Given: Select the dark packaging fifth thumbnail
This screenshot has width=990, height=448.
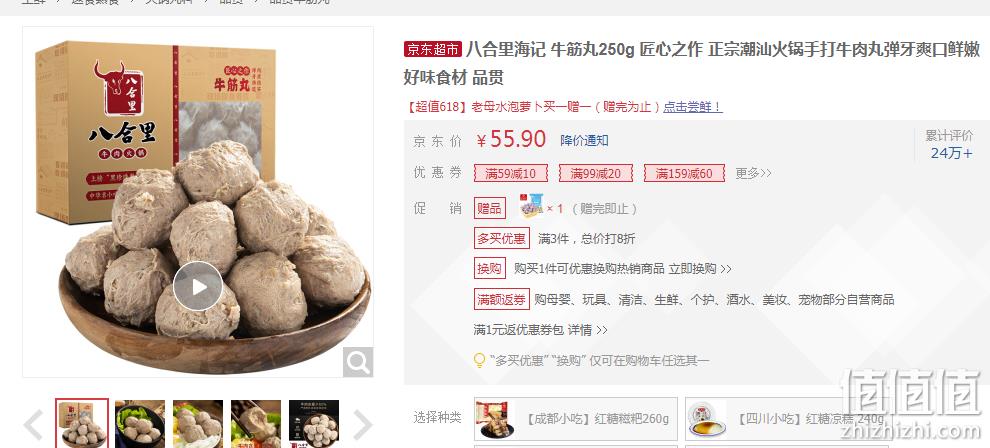Looking at the screenshot, I should (314, 423).
